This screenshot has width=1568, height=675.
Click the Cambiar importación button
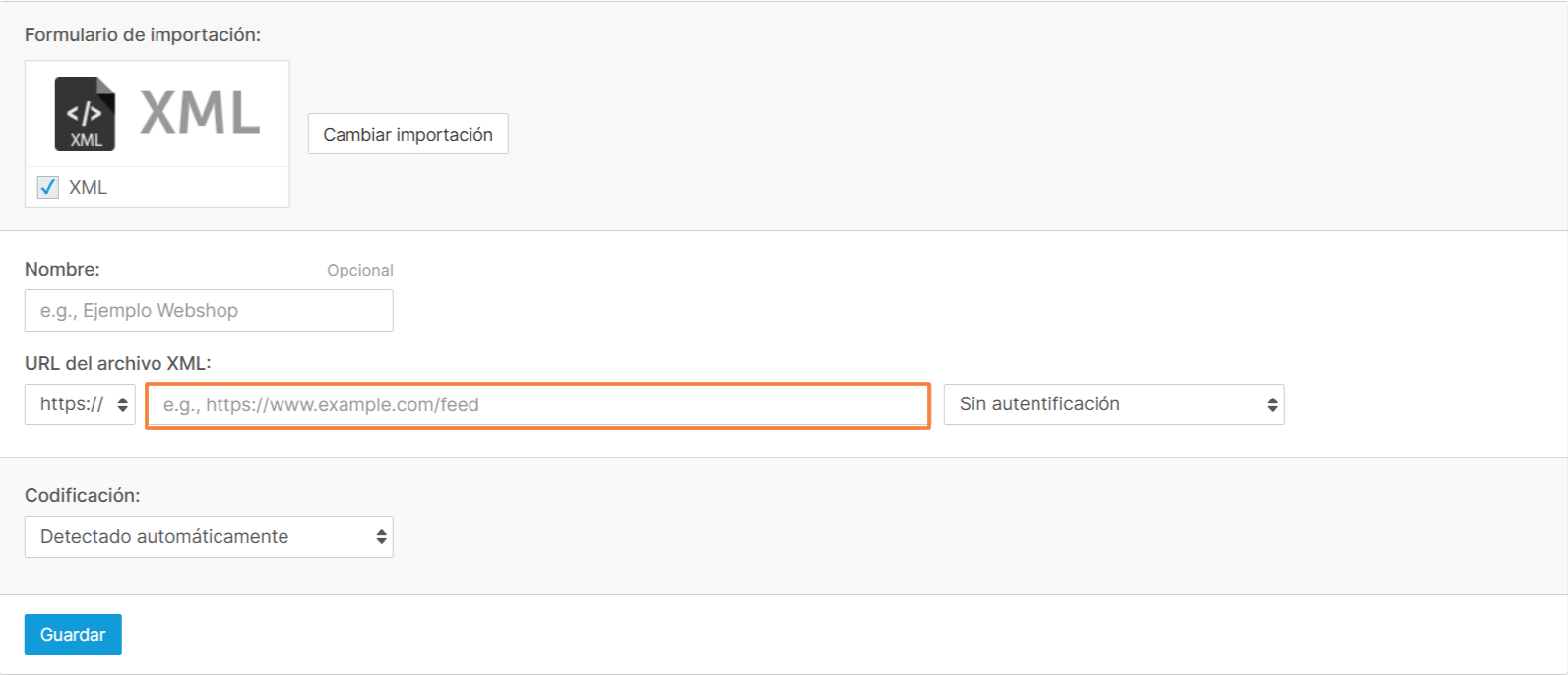(x=408, y=134)
